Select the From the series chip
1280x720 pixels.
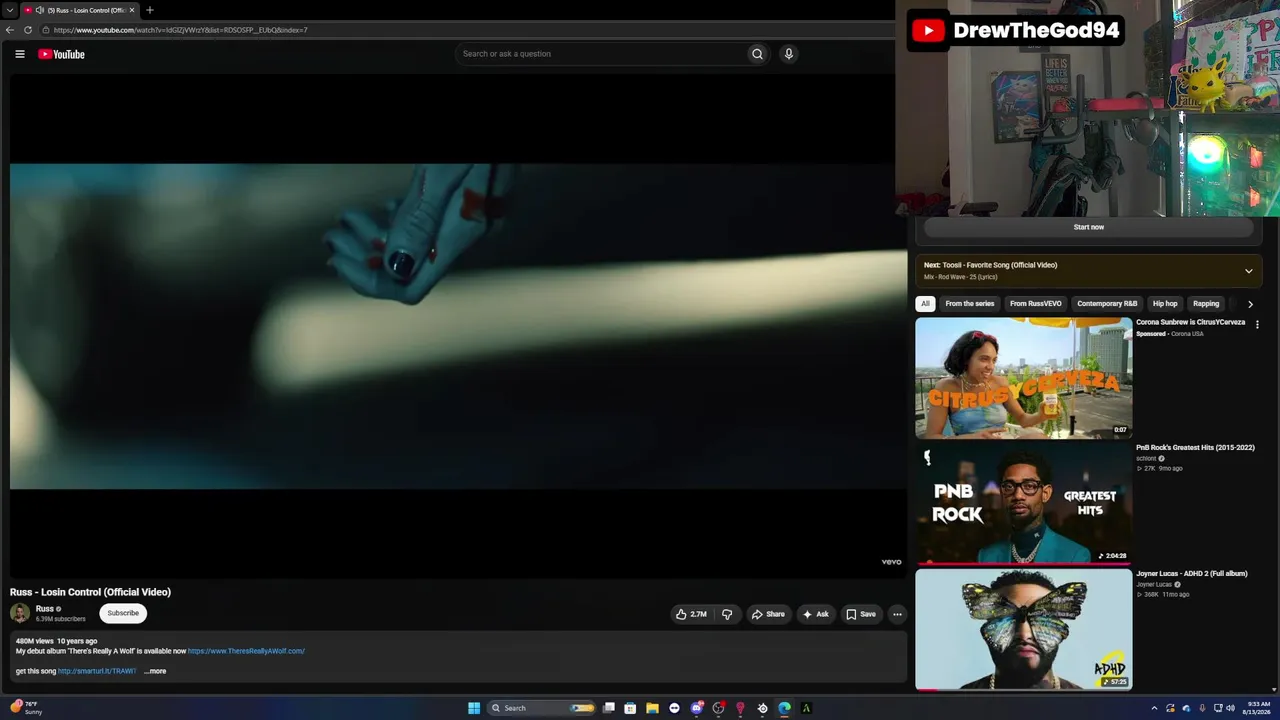click(970, 304)
